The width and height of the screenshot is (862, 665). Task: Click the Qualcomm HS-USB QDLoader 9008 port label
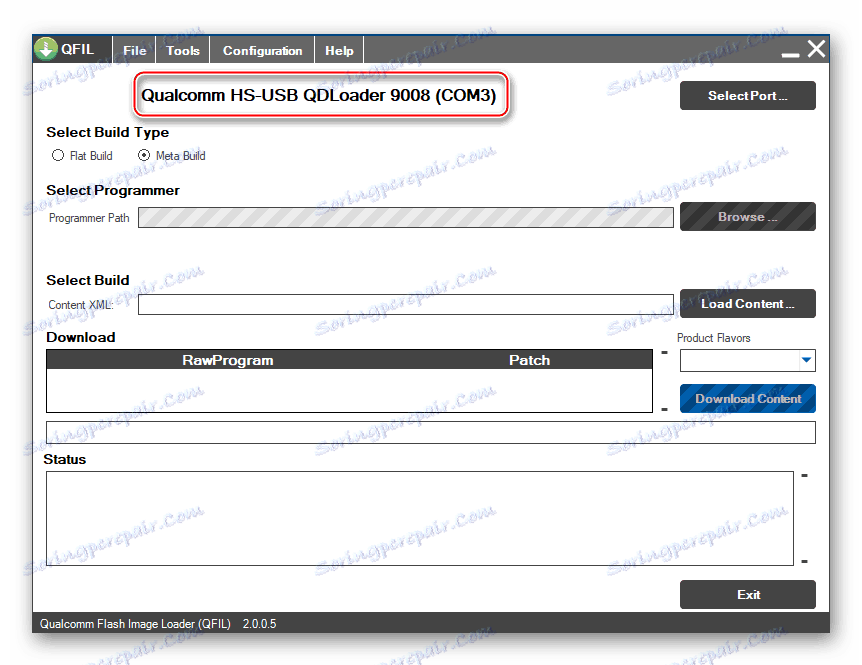[319, 95]
